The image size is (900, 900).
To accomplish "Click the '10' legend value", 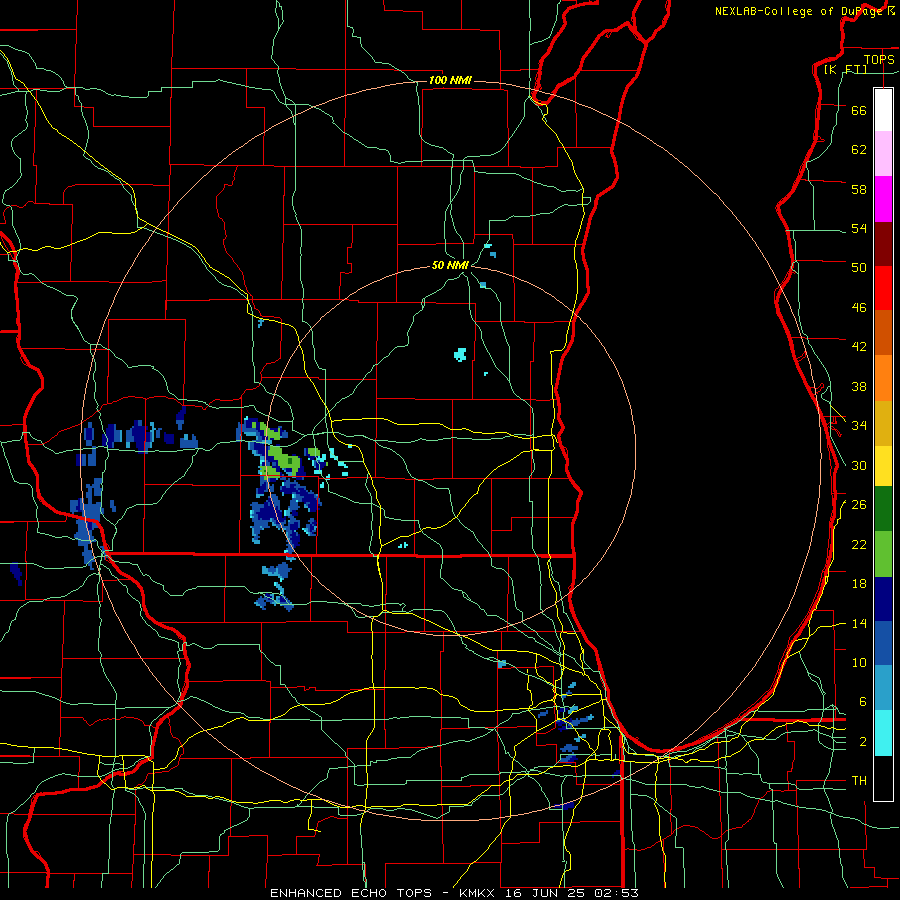I will coord(859,662).
